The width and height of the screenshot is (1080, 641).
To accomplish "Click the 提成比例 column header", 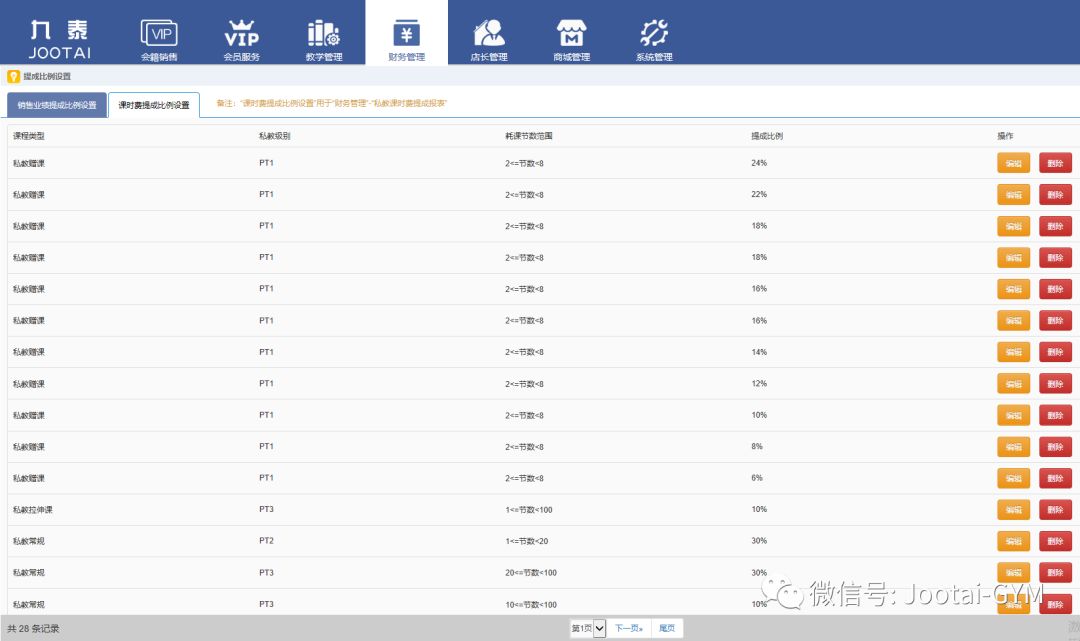I will 767,136.
